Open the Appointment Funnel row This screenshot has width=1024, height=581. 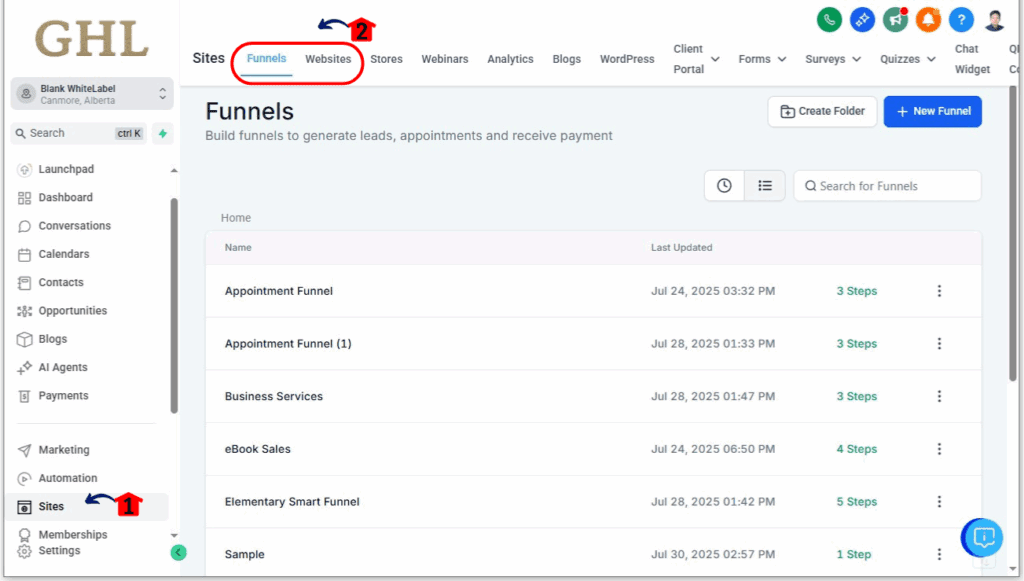[x=593, y=291]
